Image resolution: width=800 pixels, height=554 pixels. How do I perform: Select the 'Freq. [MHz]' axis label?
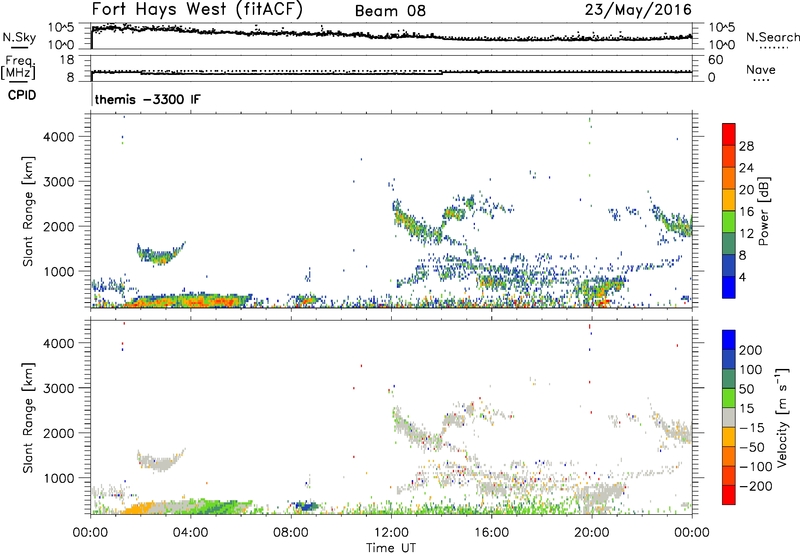click(19, 68)
